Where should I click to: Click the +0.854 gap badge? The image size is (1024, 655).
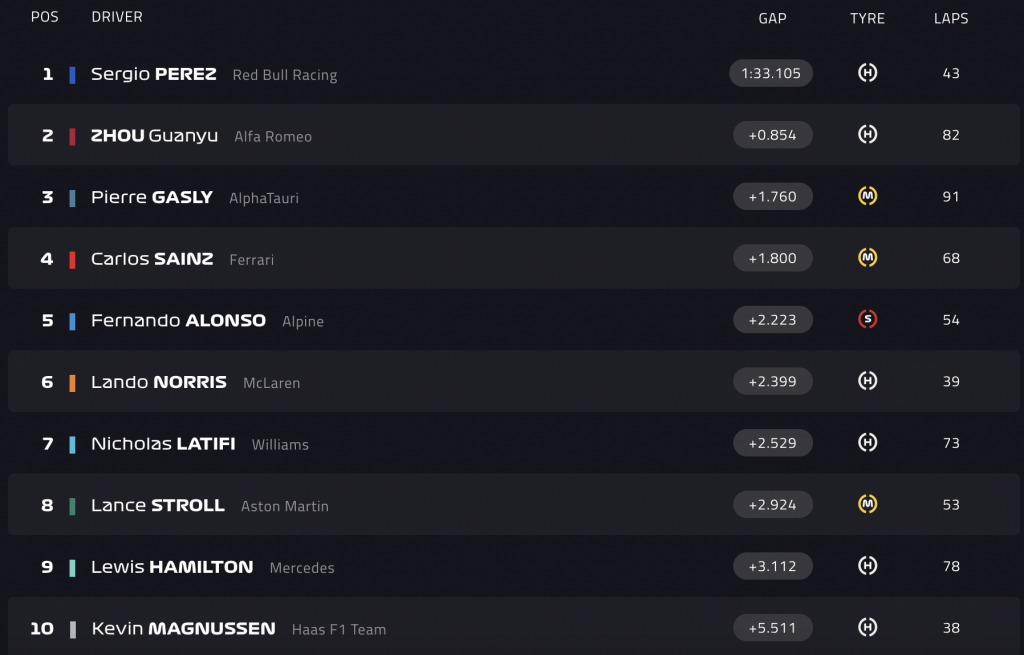tap(772, 135)
